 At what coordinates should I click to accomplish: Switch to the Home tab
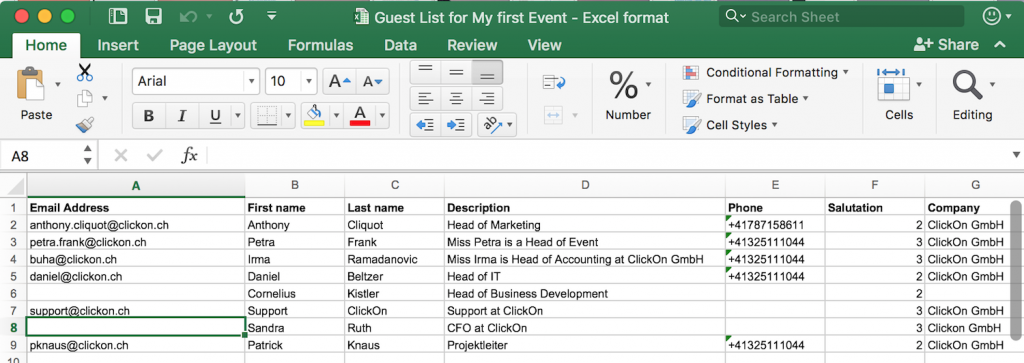tap(46, 45)
